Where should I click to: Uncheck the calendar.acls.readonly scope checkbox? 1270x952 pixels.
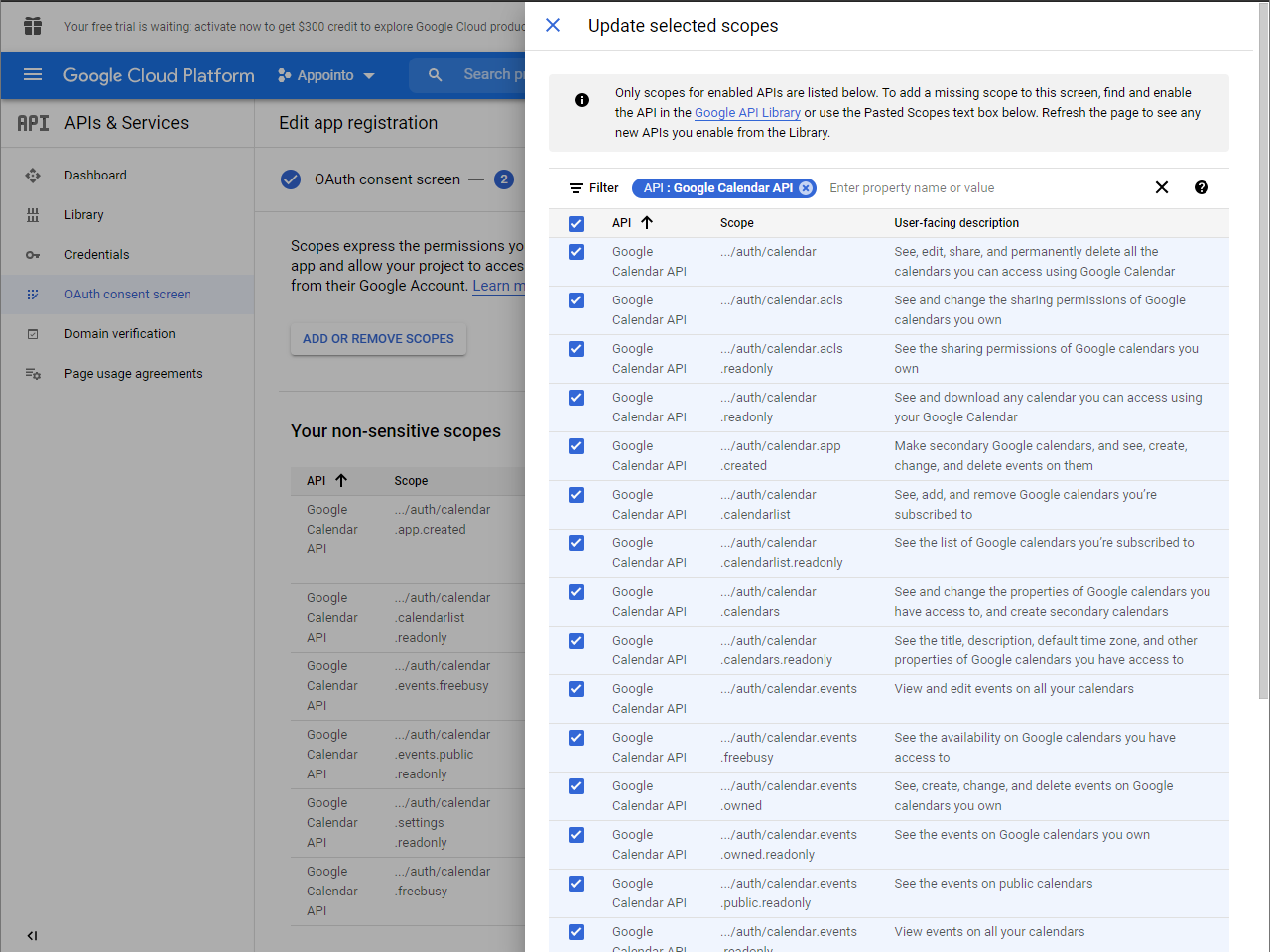(576, 349)
